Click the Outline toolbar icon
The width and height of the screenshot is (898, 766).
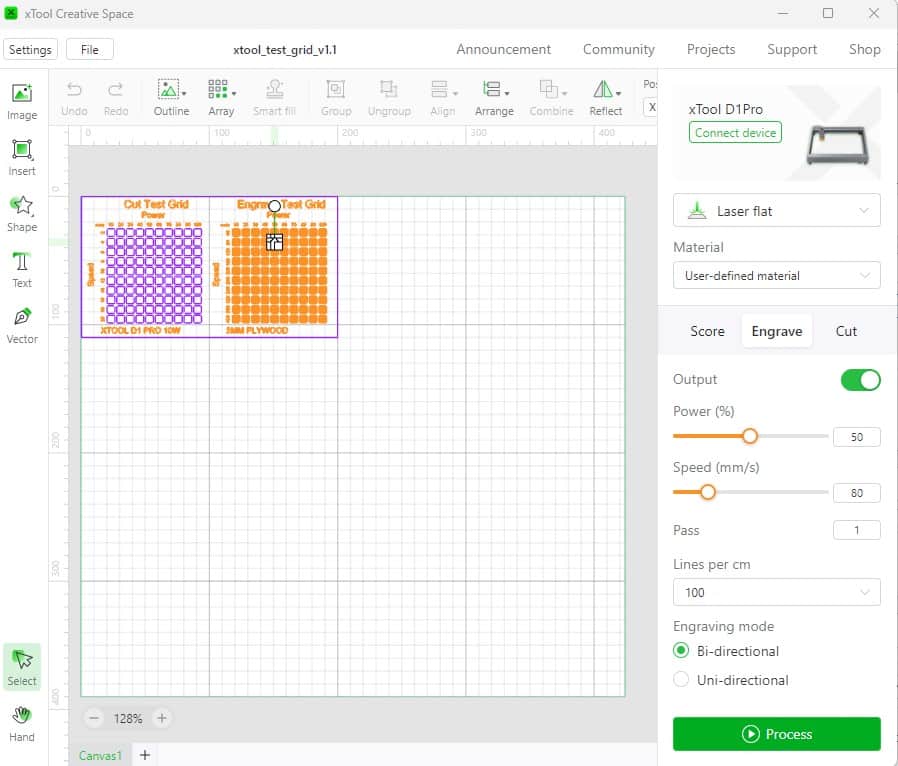(171, 97)
